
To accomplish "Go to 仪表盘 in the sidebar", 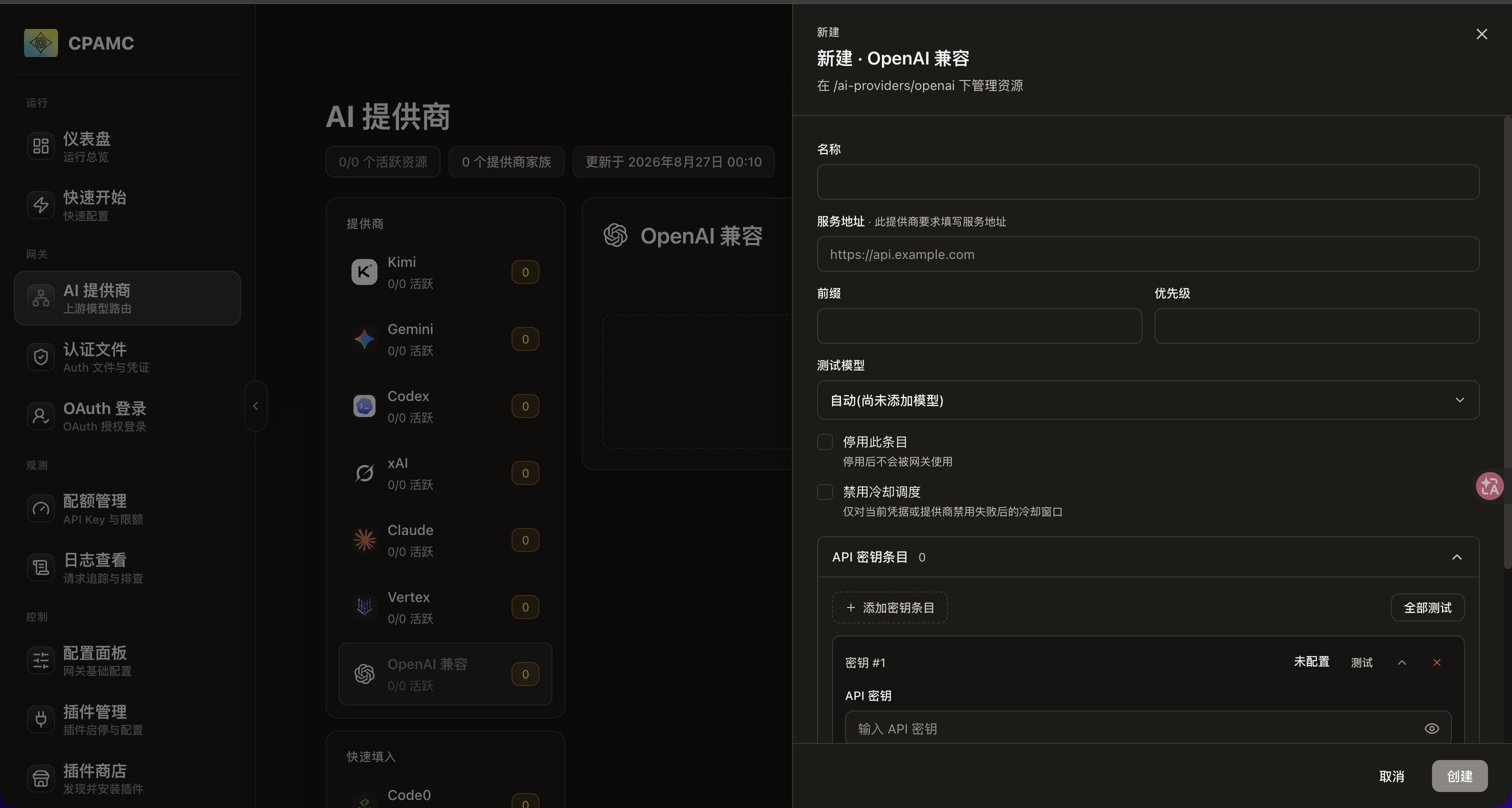I will [x=127, y=145].
